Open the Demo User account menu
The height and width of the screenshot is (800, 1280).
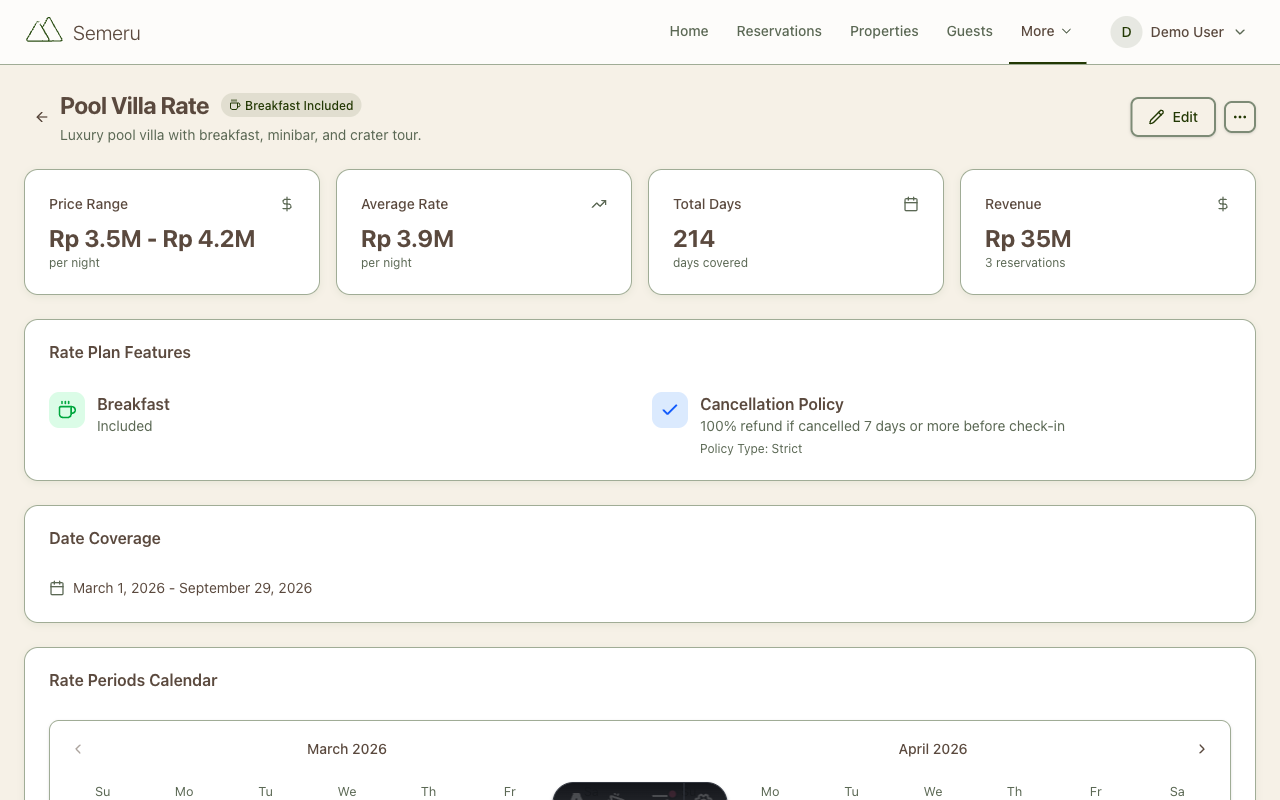(x=1180, y=32)
